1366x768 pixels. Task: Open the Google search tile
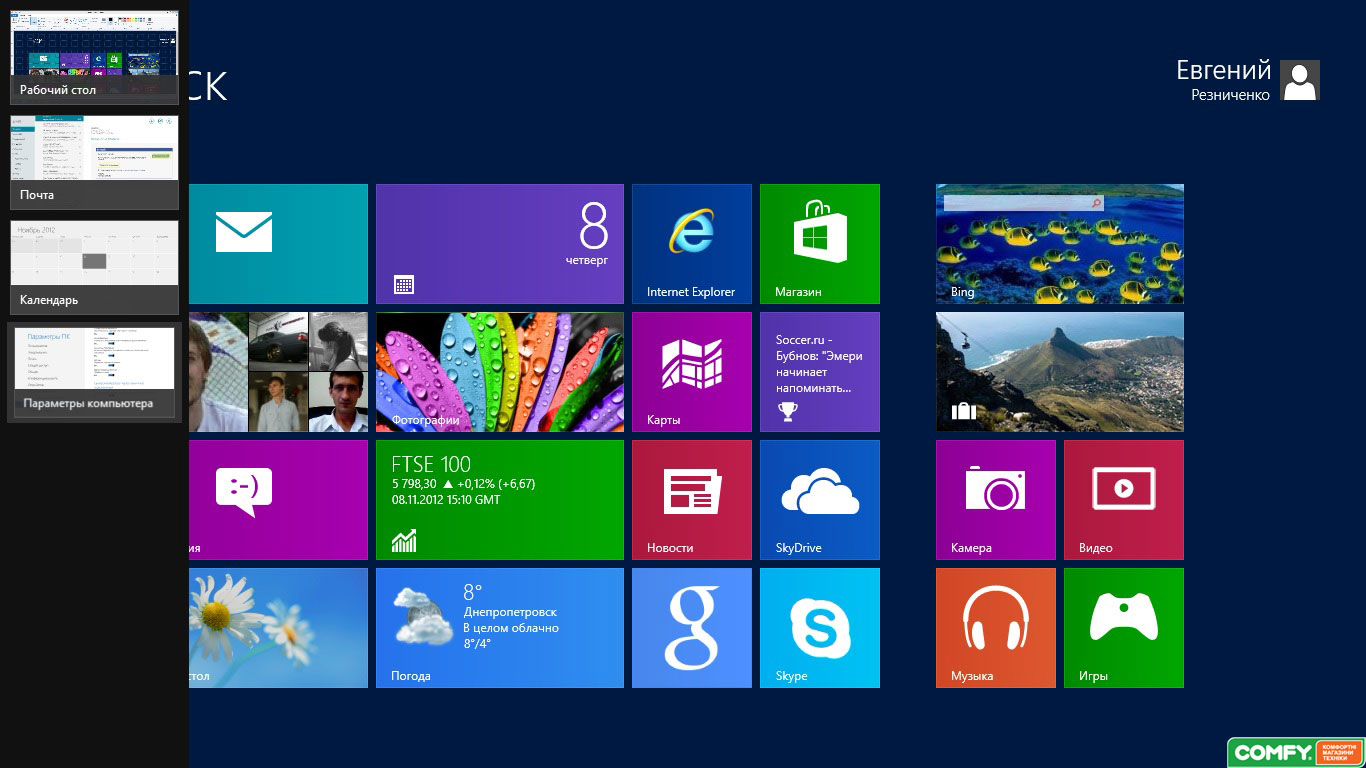[x=692, y=628]
